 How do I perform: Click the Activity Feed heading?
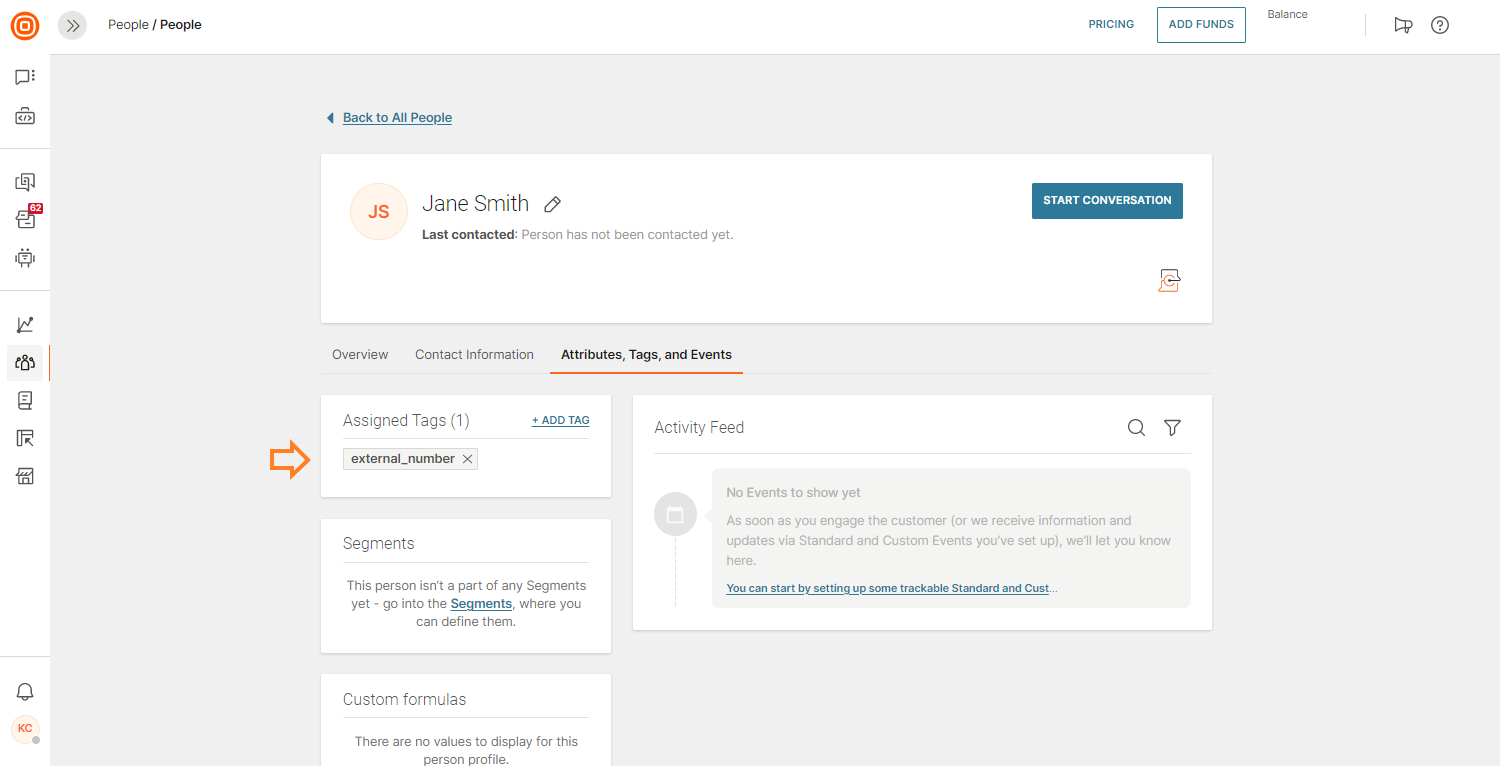pyautogui.click(x=699, y=428)
